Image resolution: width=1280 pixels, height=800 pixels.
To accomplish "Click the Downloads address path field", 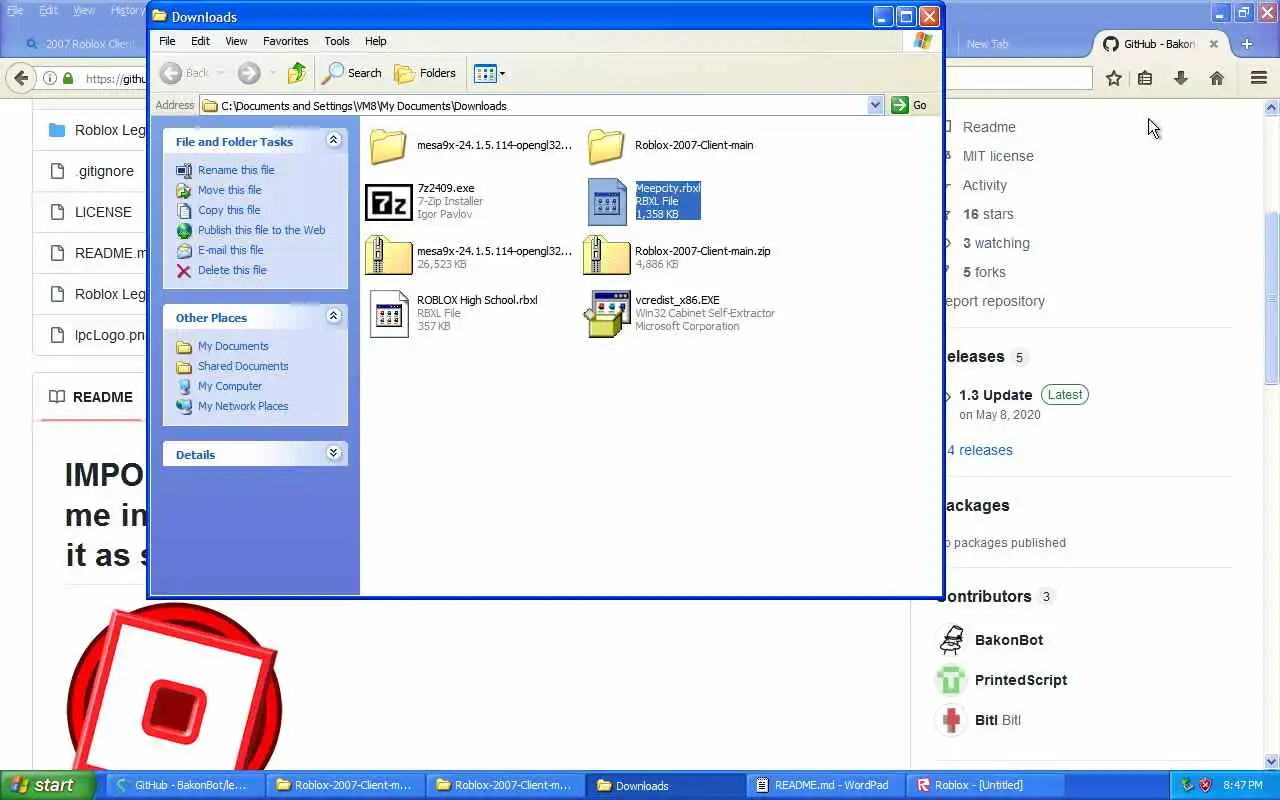I will coord(535,105).
